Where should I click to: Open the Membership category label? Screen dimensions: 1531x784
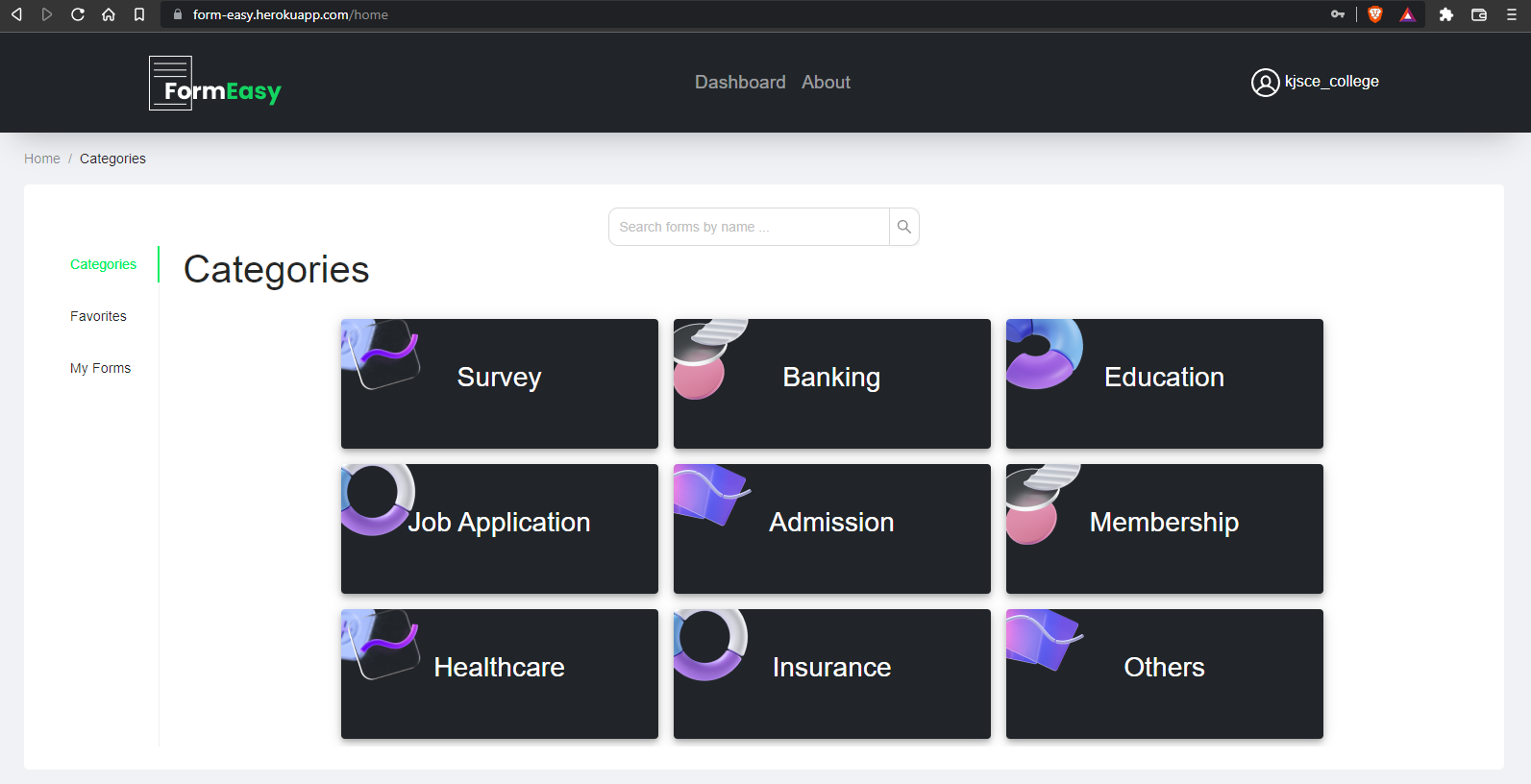(1164, 523)
